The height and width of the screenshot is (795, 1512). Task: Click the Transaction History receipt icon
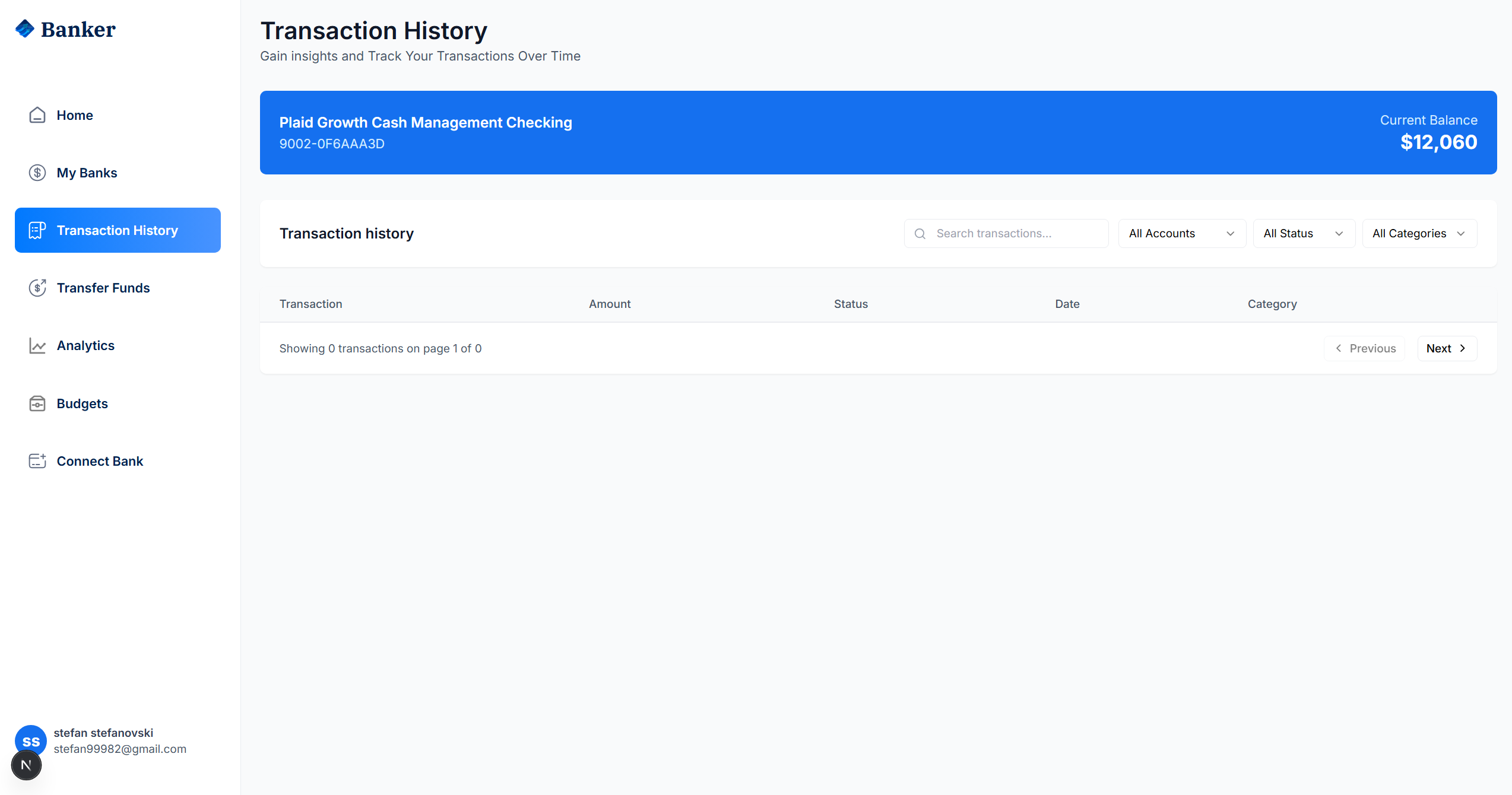(x=37, y=230)
